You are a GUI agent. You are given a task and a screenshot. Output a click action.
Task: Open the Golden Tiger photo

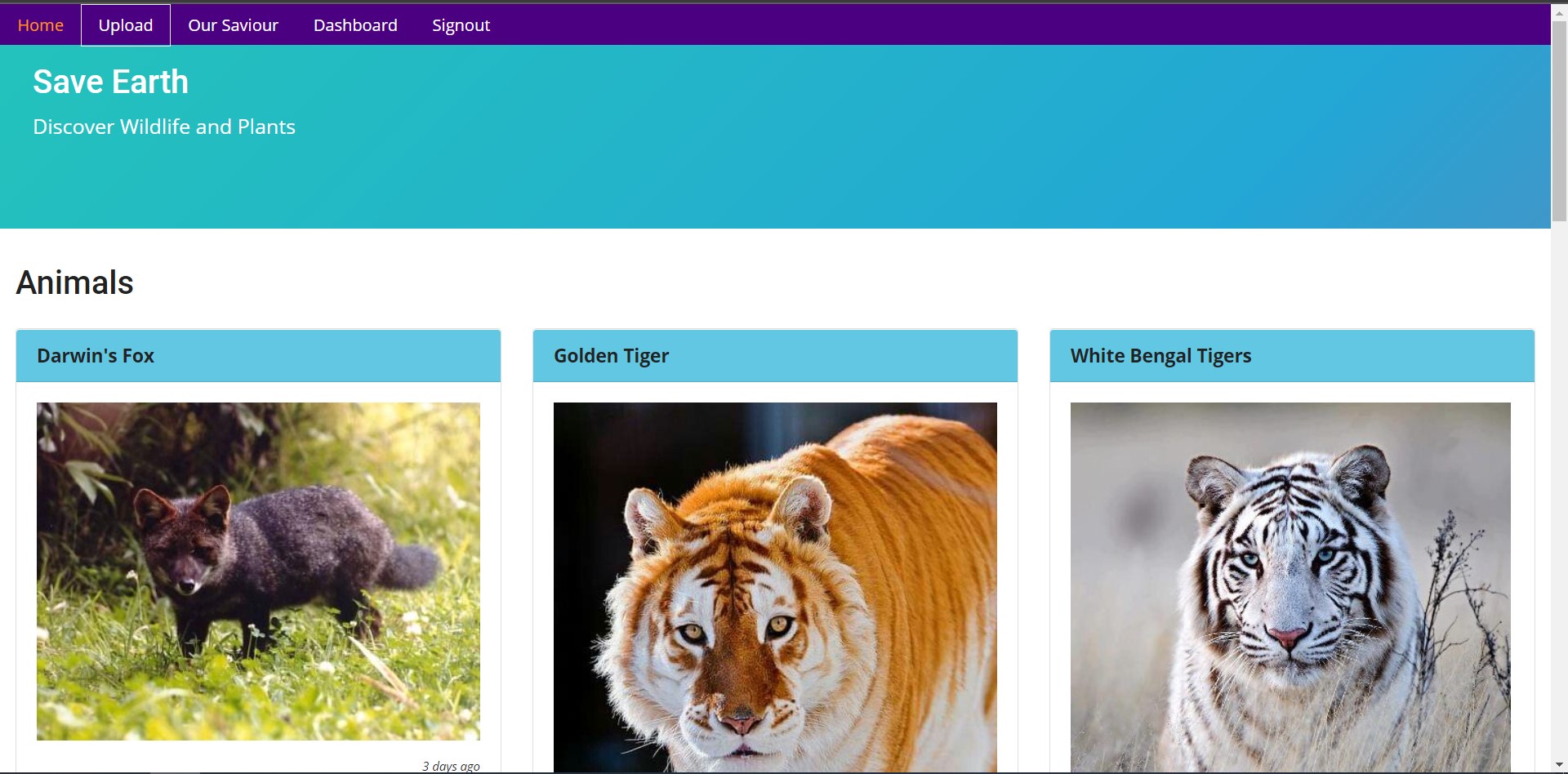coord(775,587)
